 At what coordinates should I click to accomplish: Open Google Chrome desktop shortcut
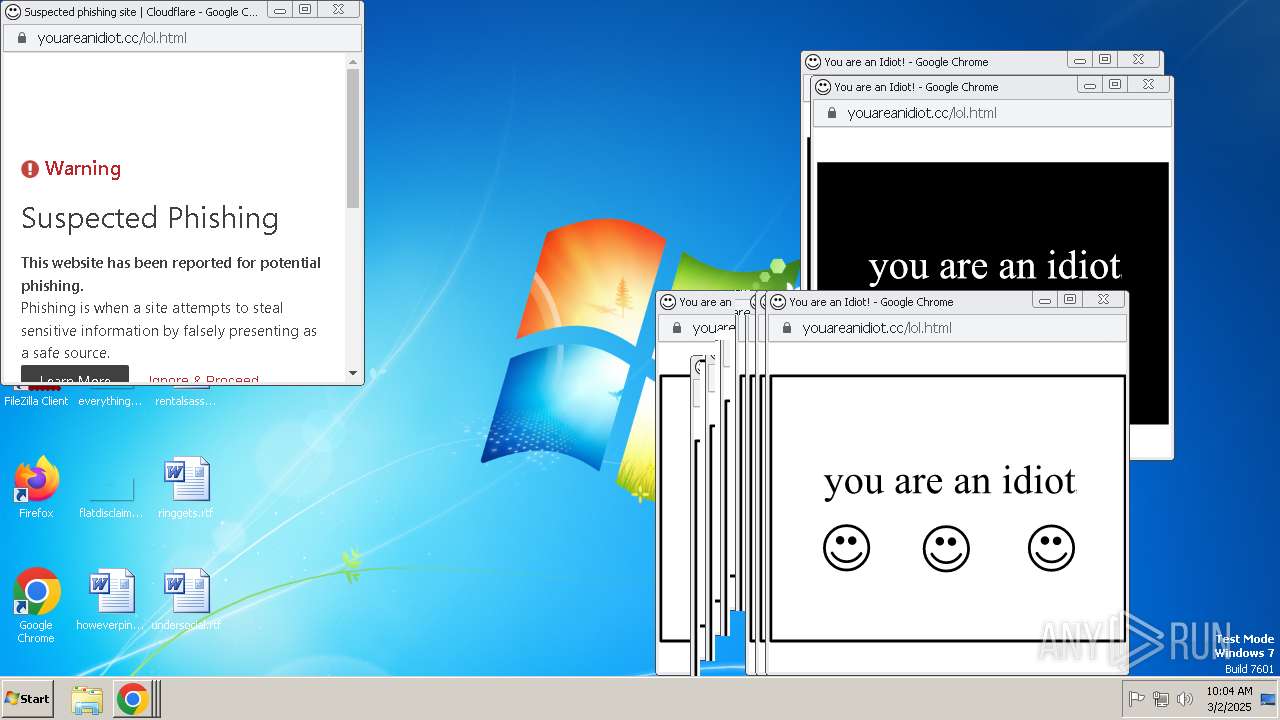click(x=36, y=605)
